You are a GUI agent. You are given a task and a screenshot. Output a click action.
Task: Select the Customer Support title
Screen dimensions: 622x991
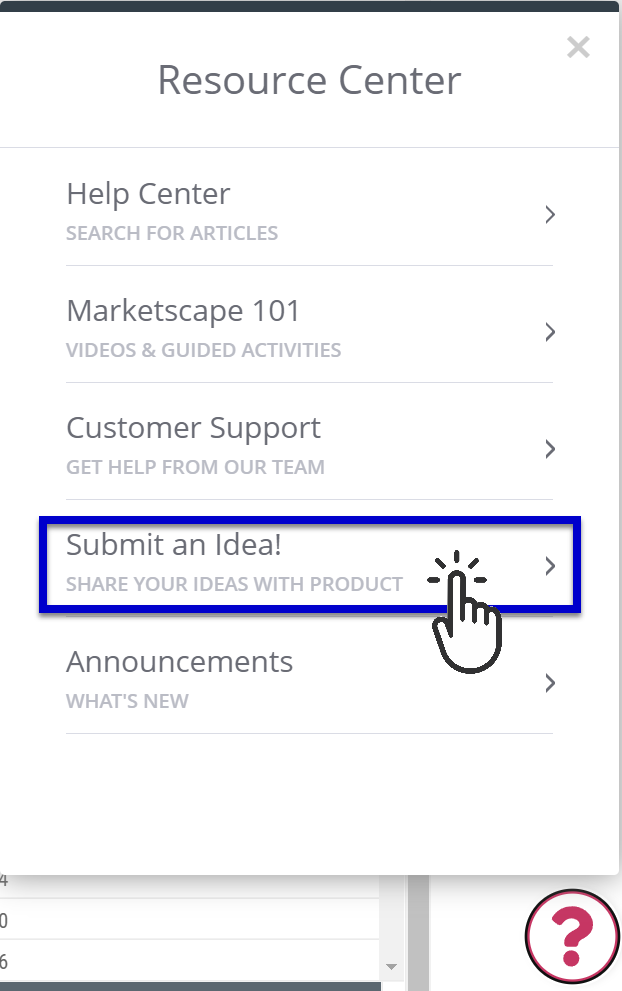point(193,429)
